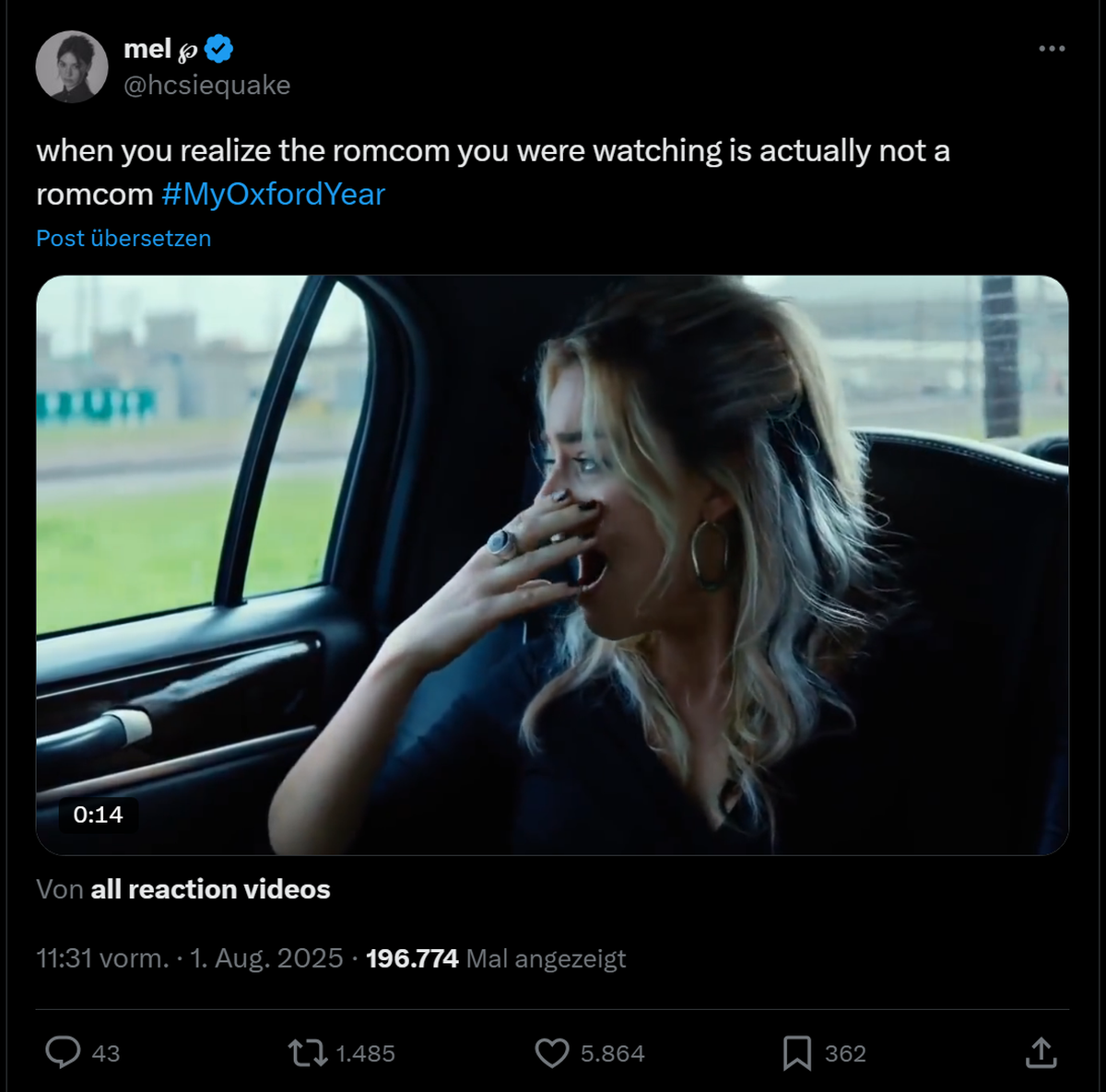Play the embedded reaction video
Image resolution: width=1106 pixels, height=1092 pixels.
[552, 565]
